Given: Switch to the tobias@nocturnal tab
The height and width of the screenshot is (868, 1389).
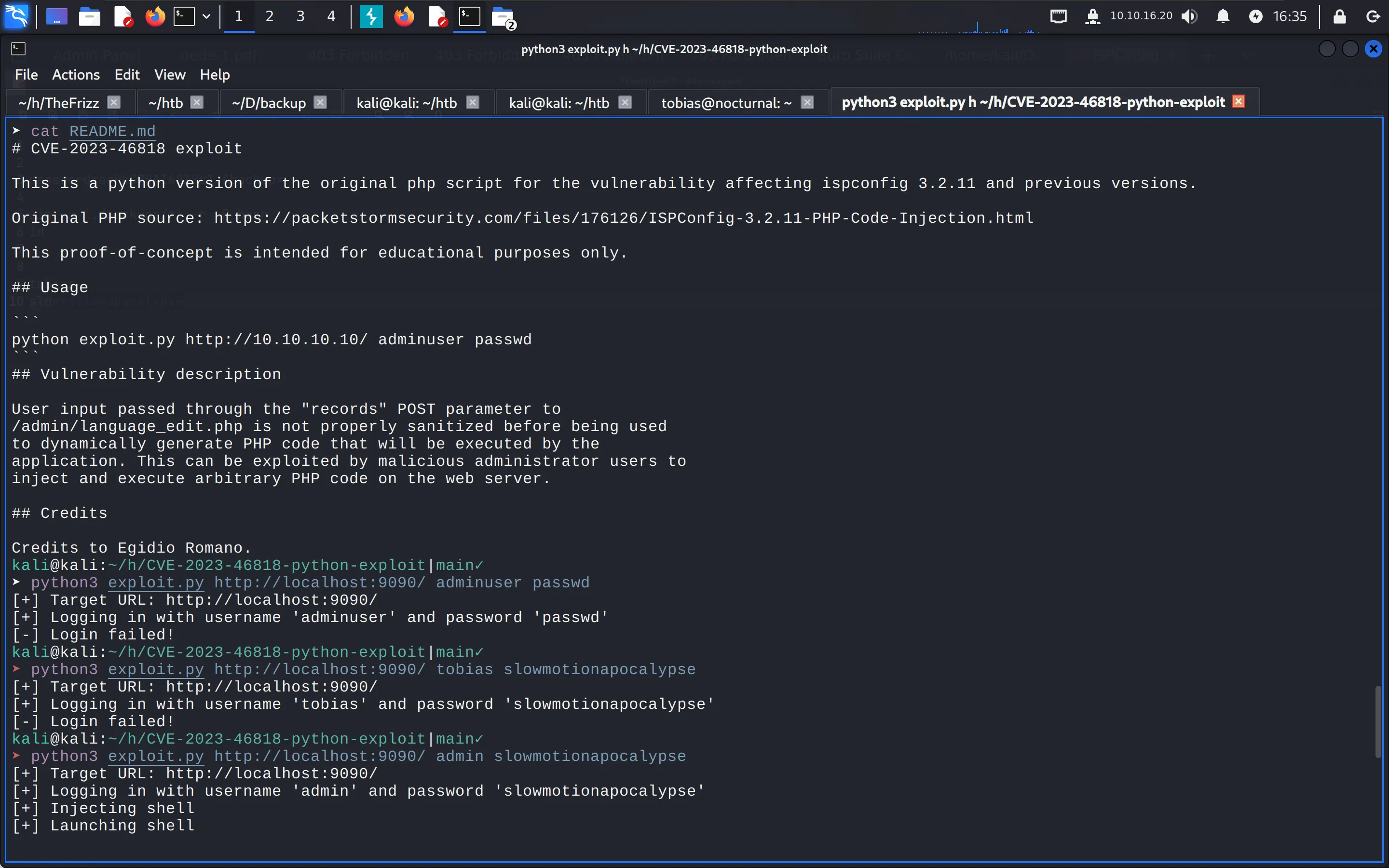Looking at the screenshot, I should 727,103.
